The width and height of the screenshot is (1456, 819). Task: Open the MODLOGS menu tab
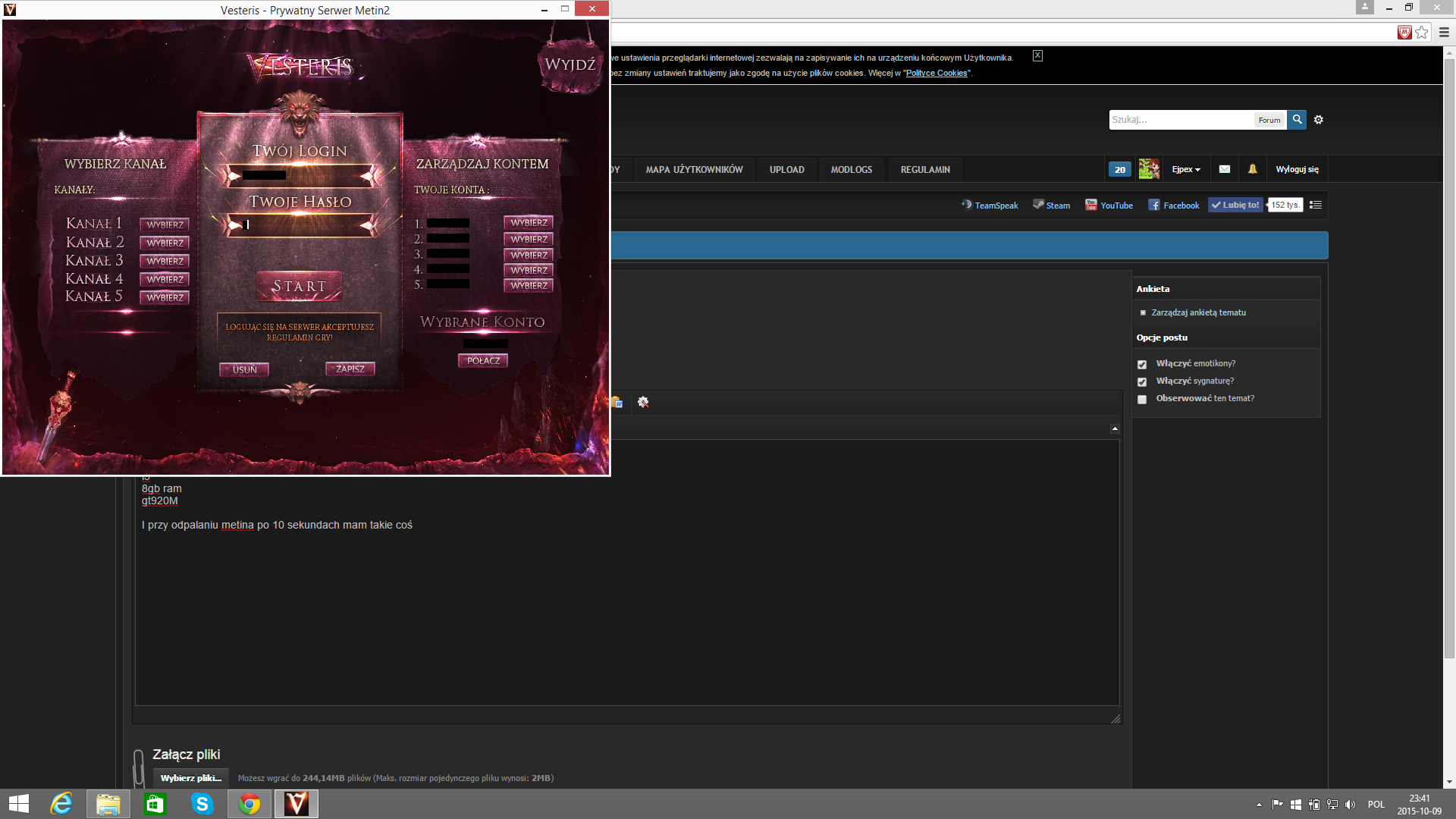(851, 169)
